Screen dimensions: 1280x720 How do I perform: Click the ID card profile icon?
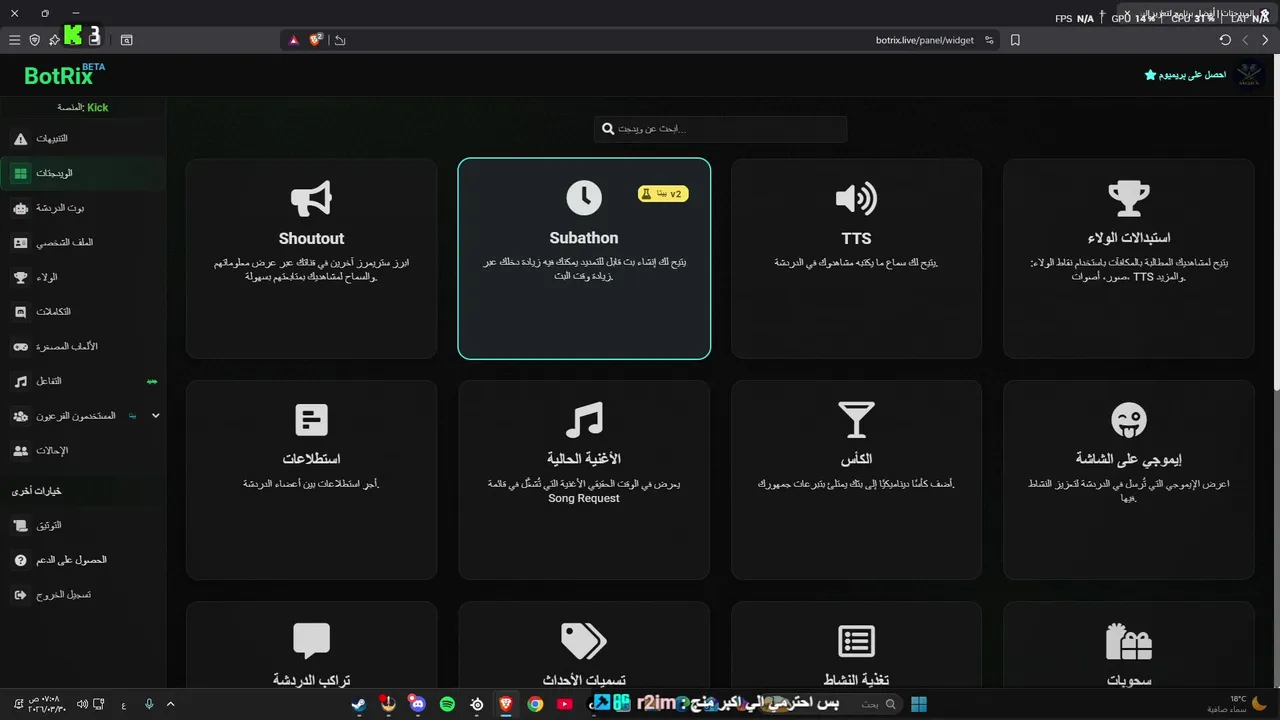pos(20,242)
